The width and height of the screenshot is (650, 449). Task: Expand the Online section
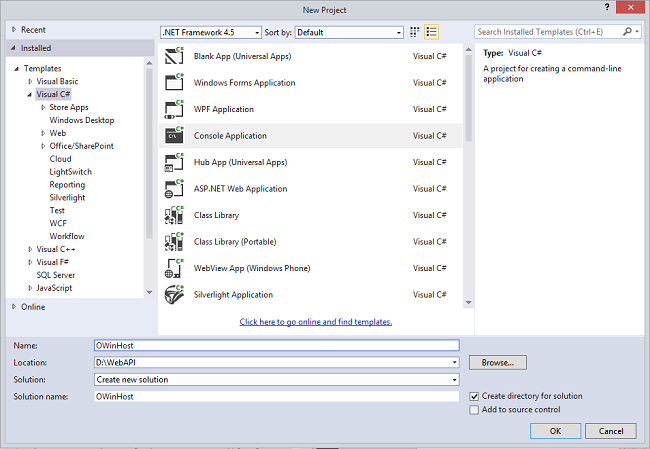tap(14, 307)
